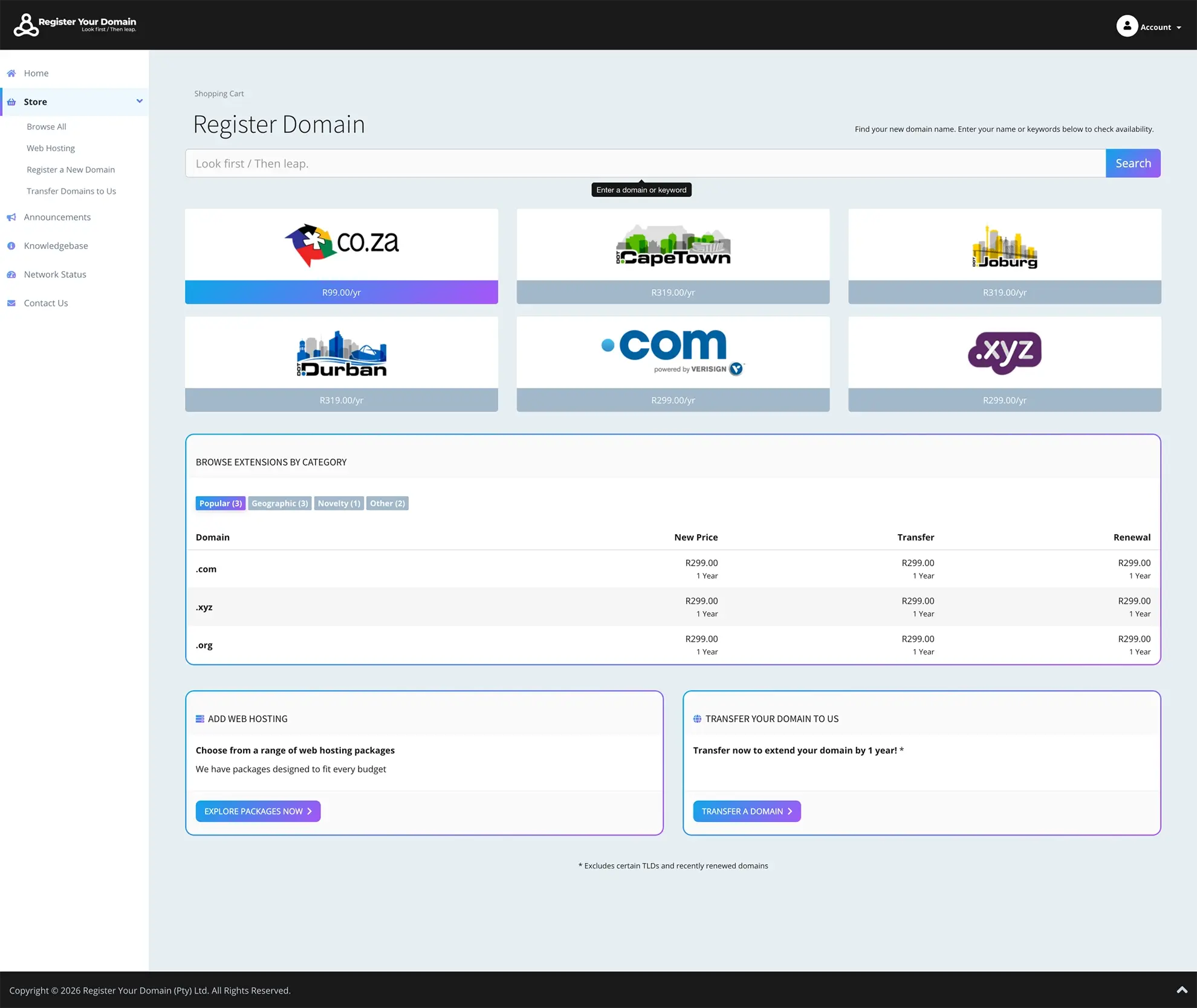Click CapeTown R319.00/yr price bar
Viewport: 1197px width, 1008px height.
coord(673,292)
